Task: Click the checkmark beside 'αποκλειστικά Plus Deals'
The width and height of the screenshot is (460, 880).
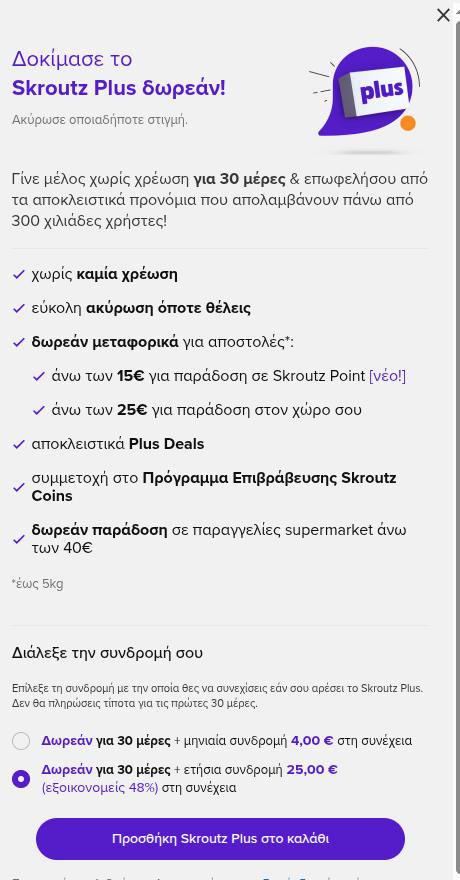Action: (x=19, y=444)
